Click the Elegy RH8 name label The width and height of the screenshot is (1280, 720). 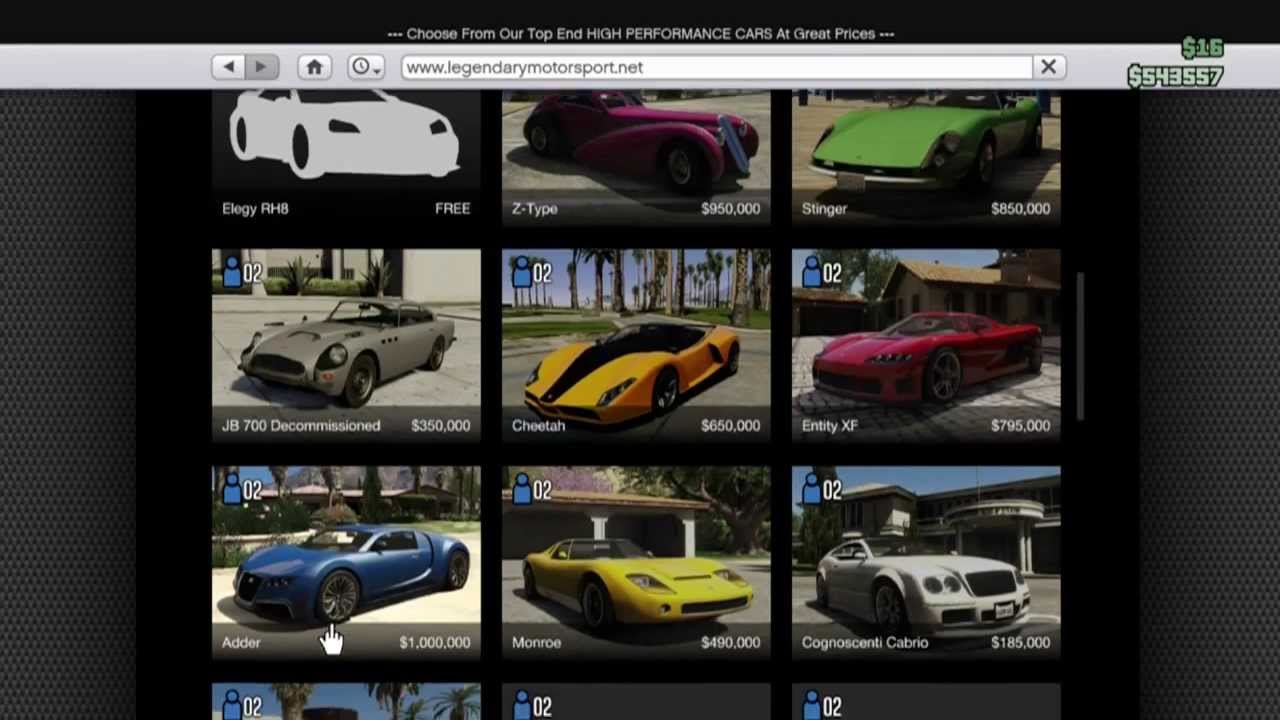tap(255, 209)
